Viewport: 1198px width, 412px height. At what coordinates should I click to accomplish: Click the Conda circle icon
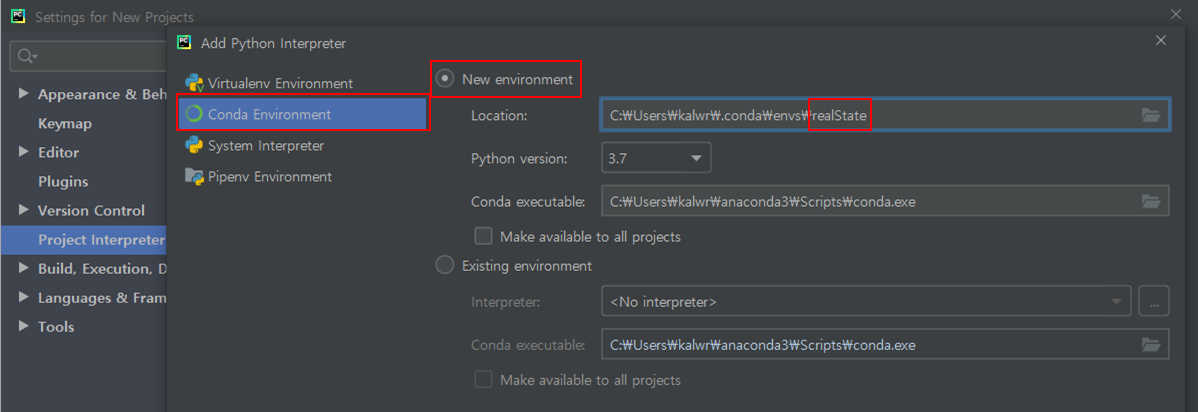click(194, 115)
